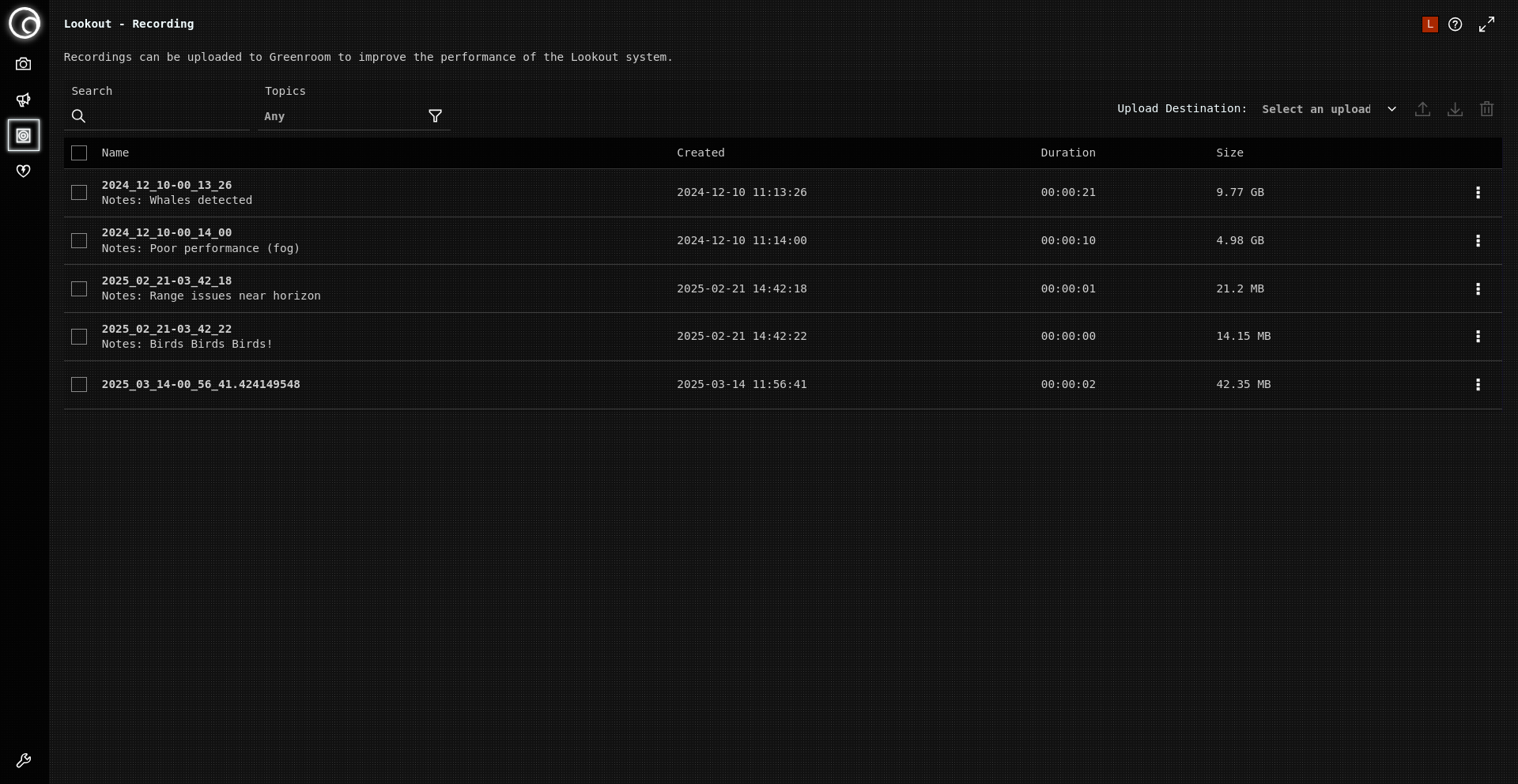The height and width of the screenshot is (784, 1518).
Task: Click the upload arrow button
Action: click(1422, 109)
